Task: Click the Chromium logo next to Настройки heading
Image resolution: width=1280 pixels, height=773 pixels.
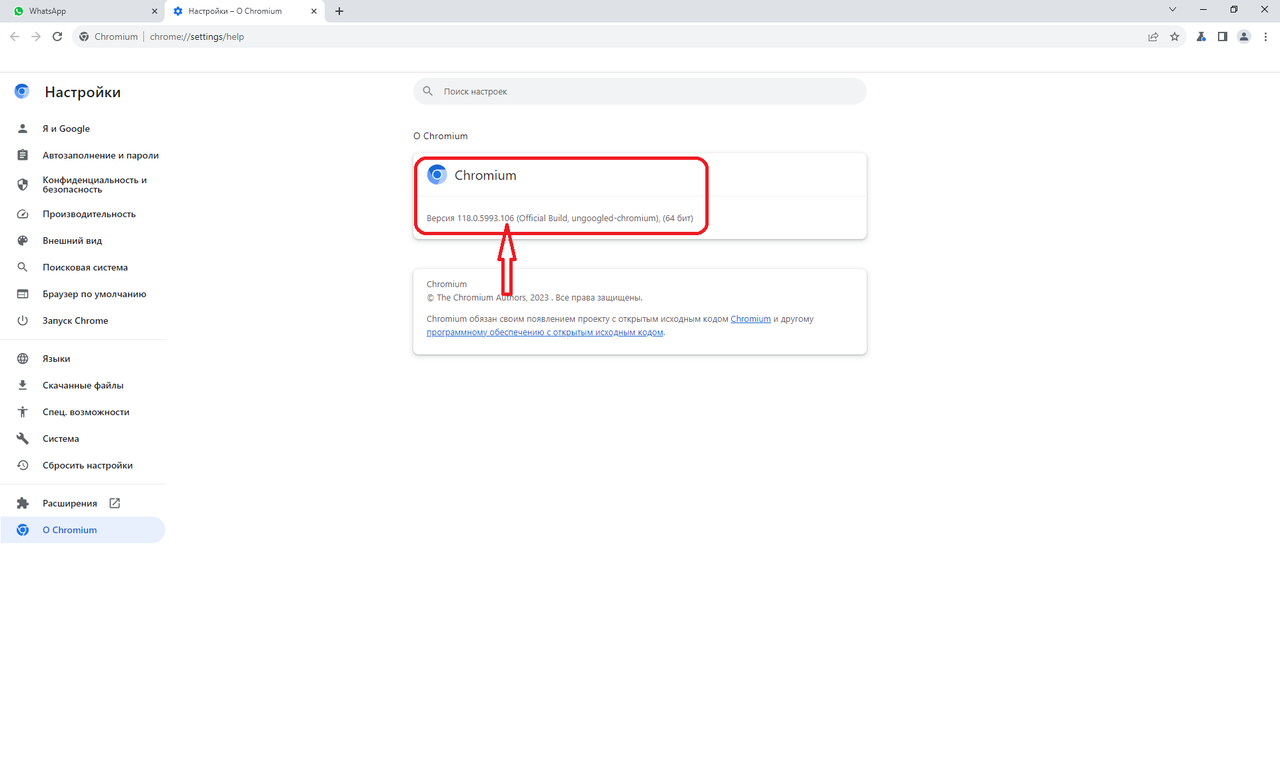Action: tap(22, 92)
